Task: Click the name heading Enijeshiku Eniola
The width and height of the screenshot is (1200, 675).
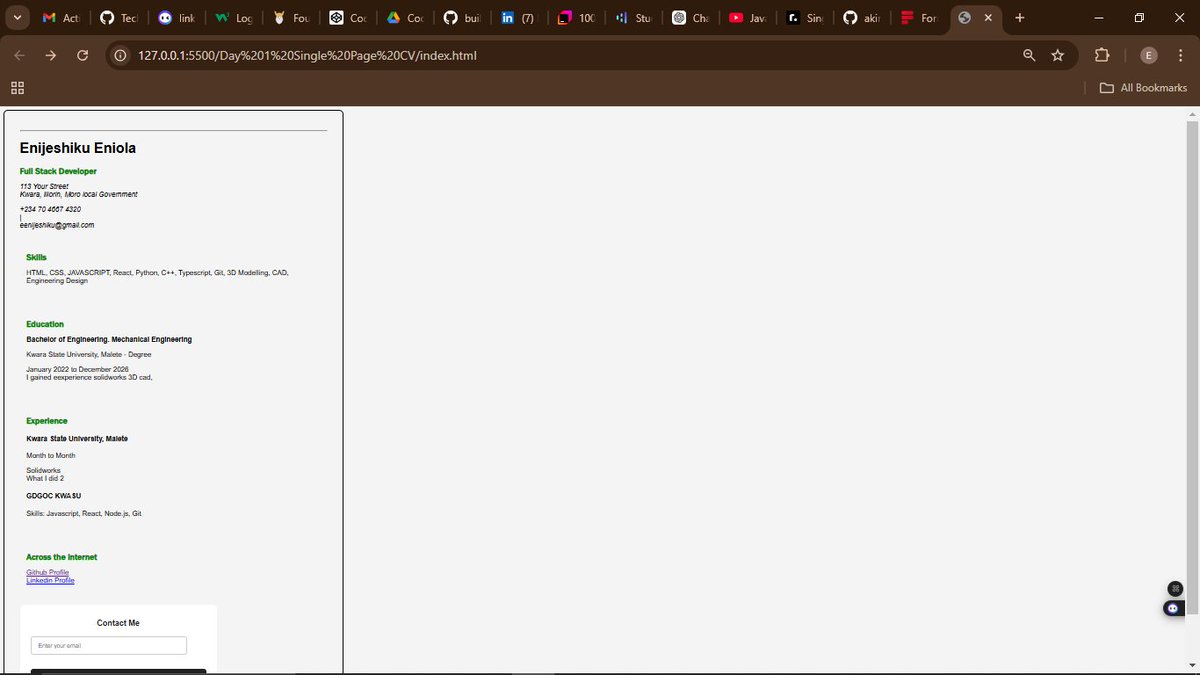Action: 78,148
